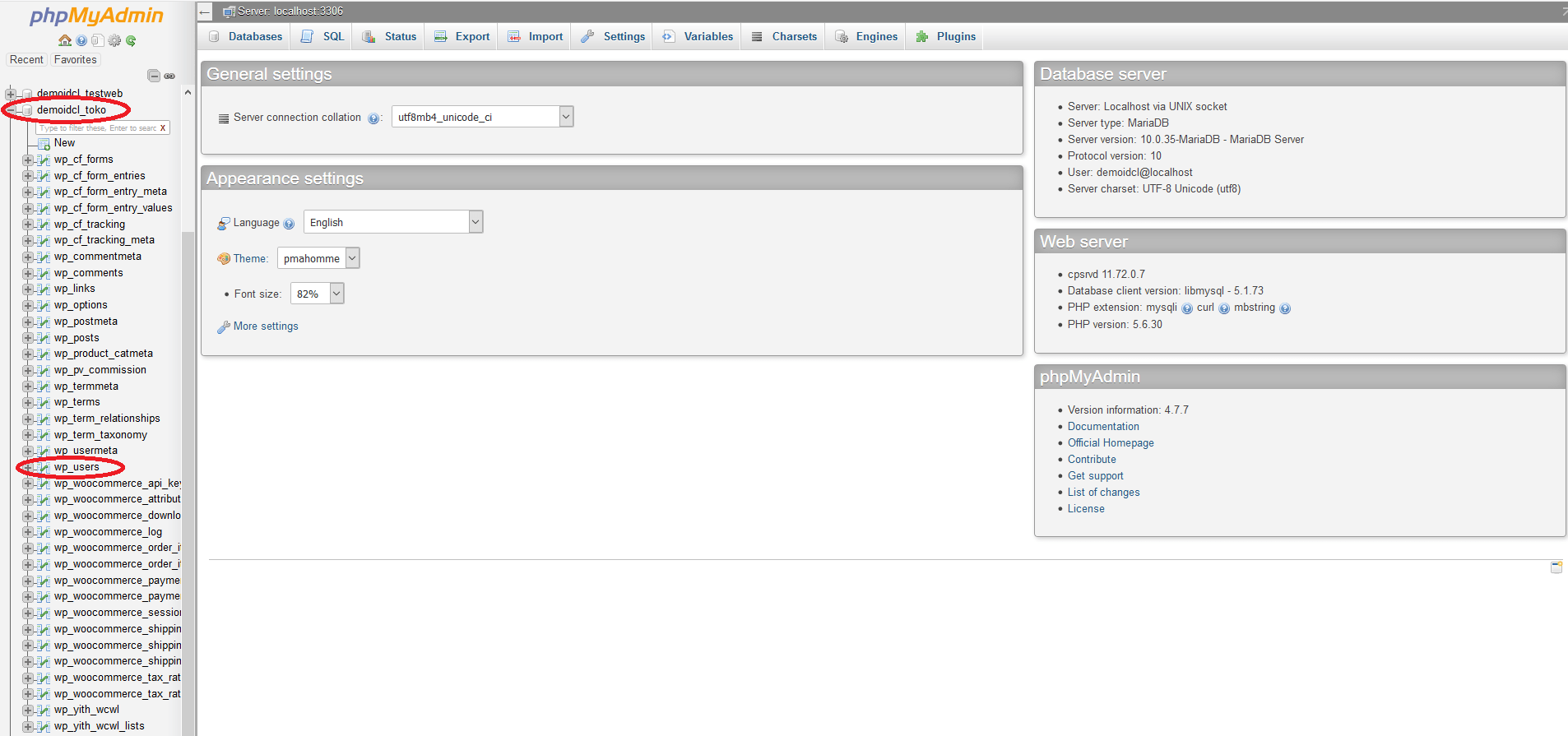Click the Home icon under the logo
Viewport: 1568px width, 736px height.
65,40
